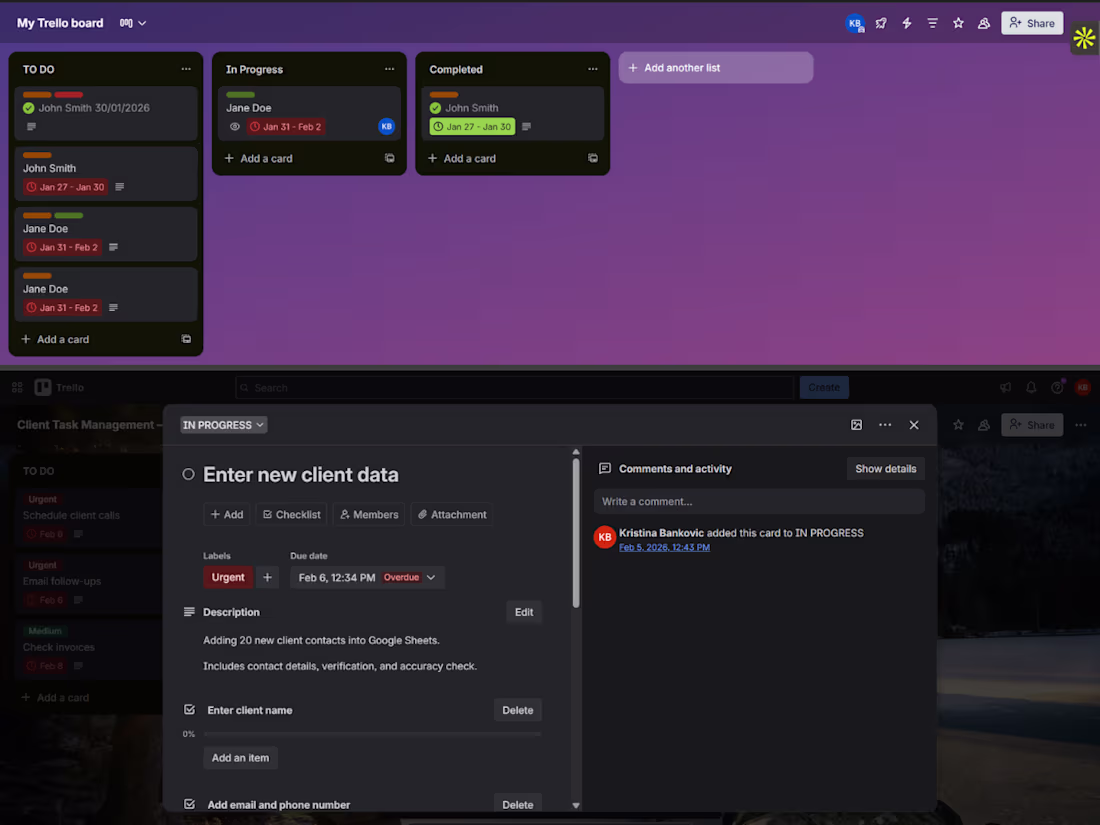The image size is (1100, 825).
Task: Open the board view switcher chevron
Action: [141, 22]
